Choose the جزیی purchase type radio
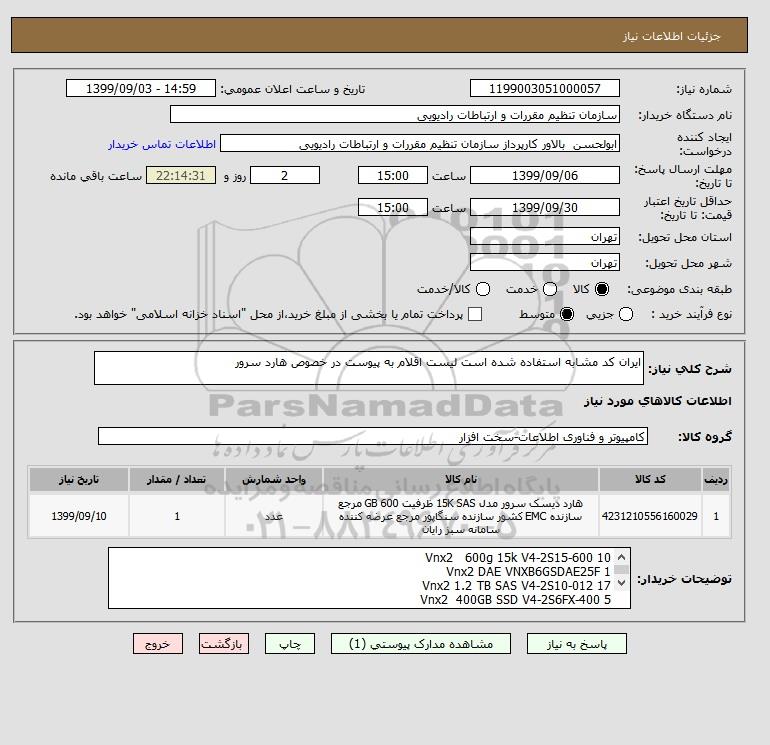 click(x=626, y=314)
